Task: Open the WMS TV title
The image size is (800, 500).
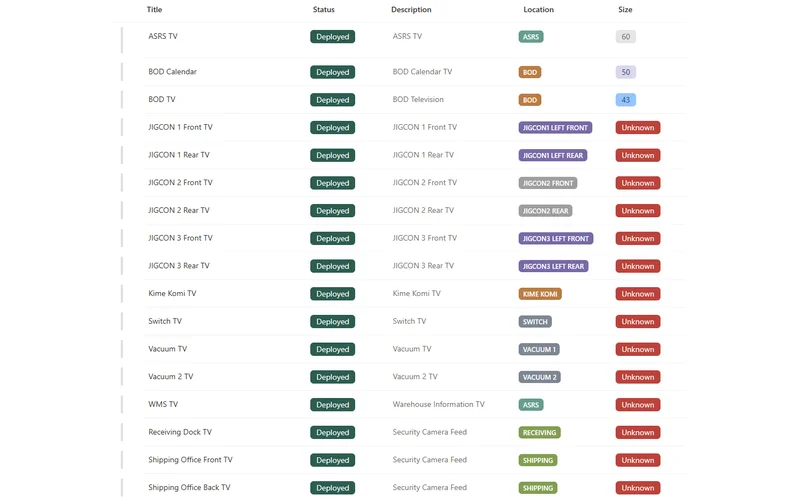Action: (163, 405)
